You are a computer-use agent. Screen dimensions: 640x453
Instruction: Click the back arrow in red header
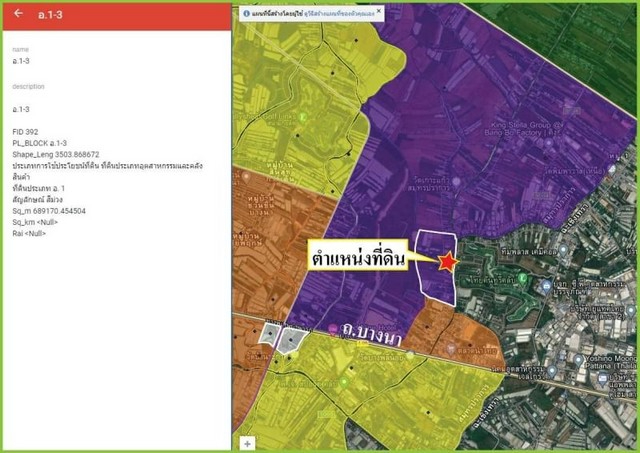coord(17,15)
